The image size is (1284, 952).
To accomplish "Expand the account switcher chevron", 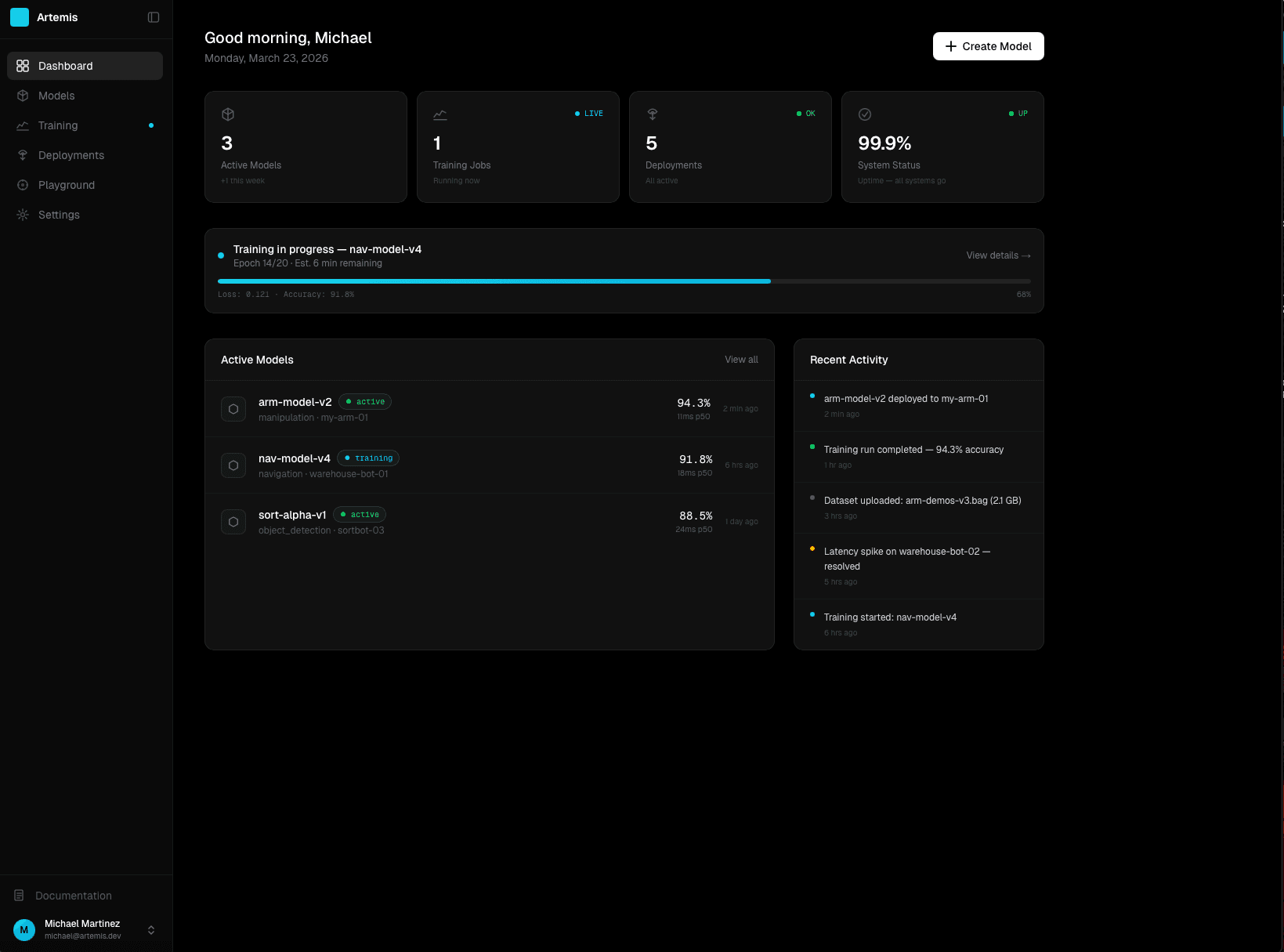I will coord(150,929).
